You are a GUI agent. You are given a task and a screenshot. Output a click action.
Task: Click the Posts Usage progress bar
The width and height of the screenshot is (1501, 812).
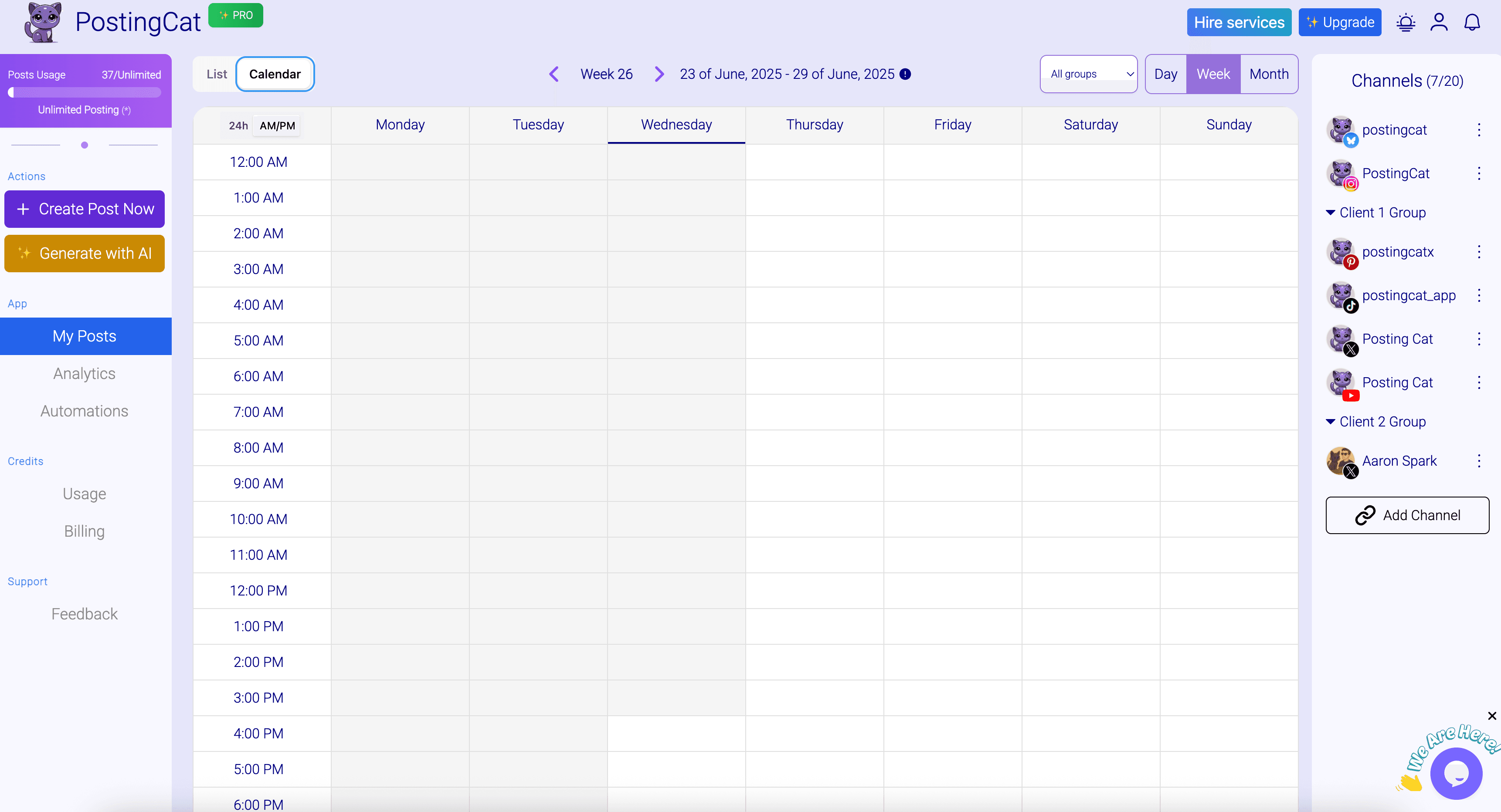coord(85,93)
